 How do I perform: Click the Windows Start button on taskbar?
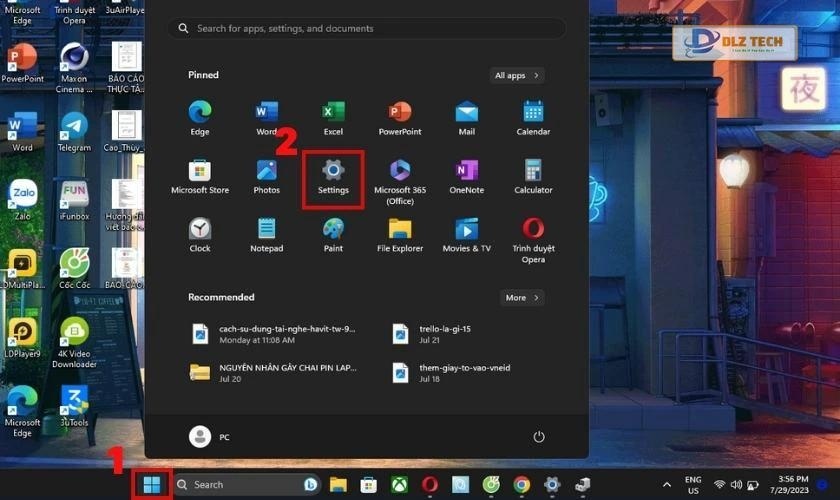point(152,485)
